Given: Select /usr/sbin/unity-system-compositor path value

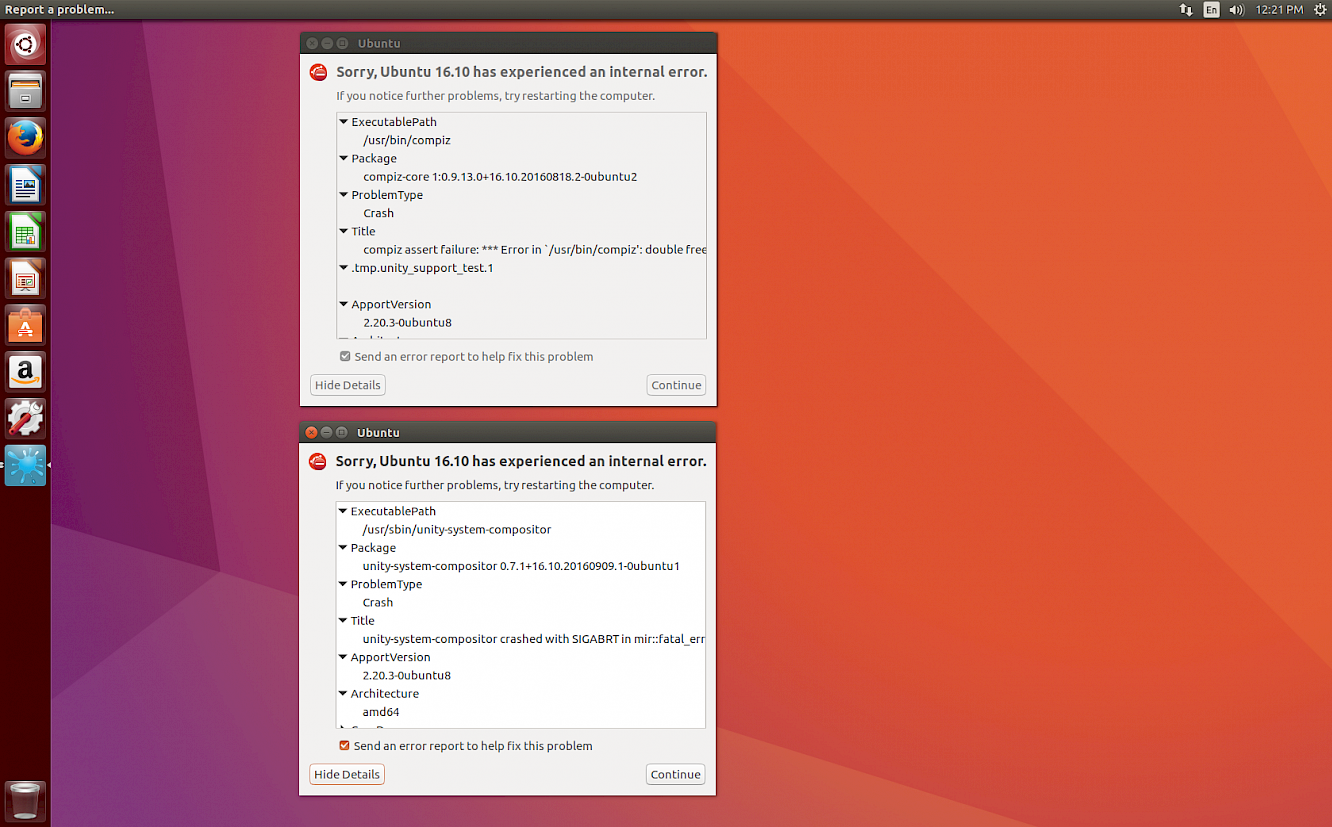Looking at the screenshot, I should (x=457, y=530).
